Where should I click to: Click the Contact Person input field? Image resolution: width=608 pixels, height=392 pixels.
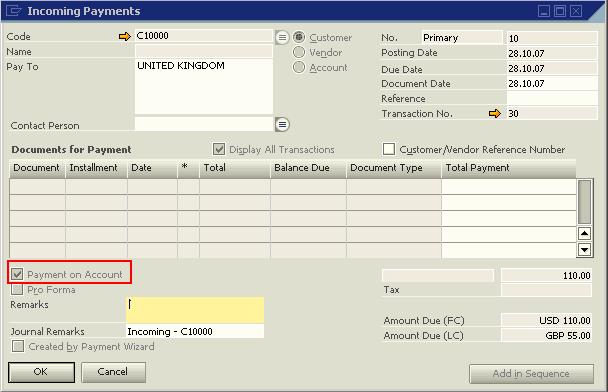pos(204,124)
